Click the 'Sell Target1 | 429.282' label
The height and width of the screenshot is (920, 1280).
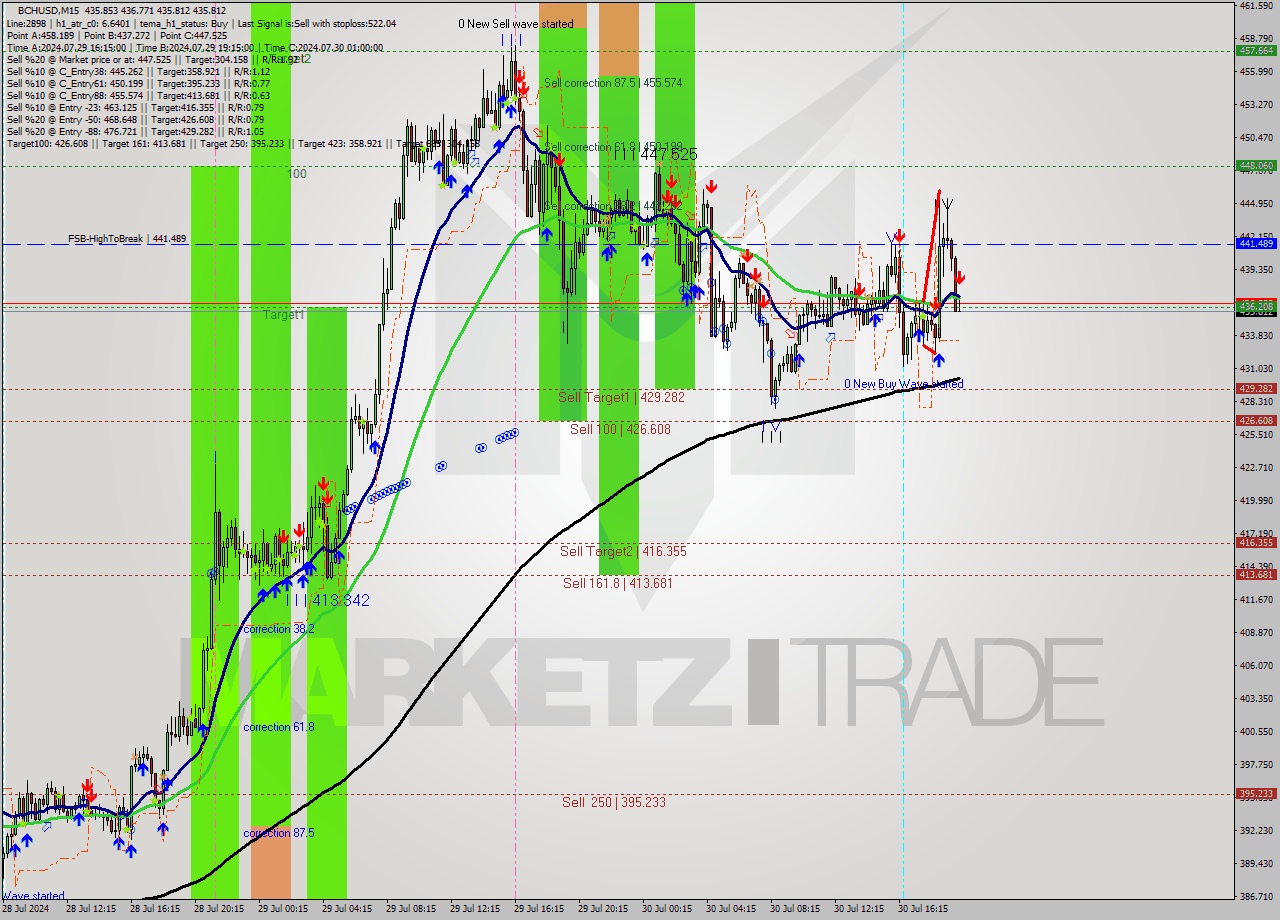coord(622,397)
